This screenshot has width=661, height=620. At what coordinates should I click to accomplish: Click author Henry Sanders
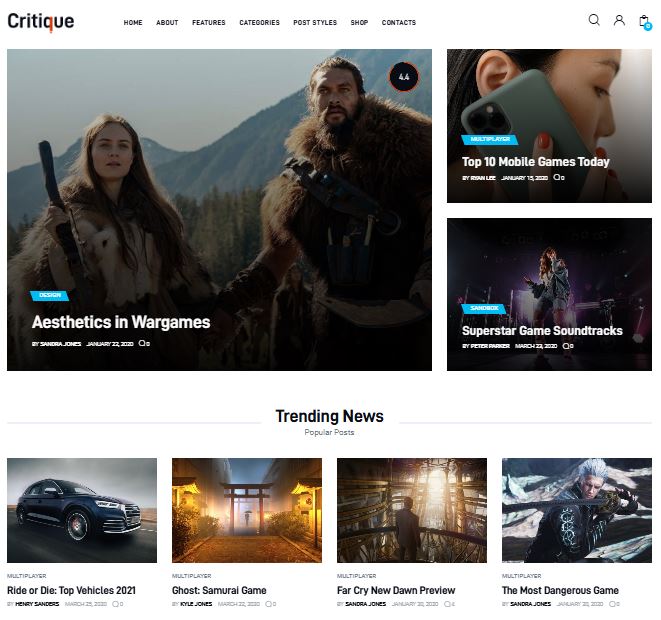coord(37,604)
